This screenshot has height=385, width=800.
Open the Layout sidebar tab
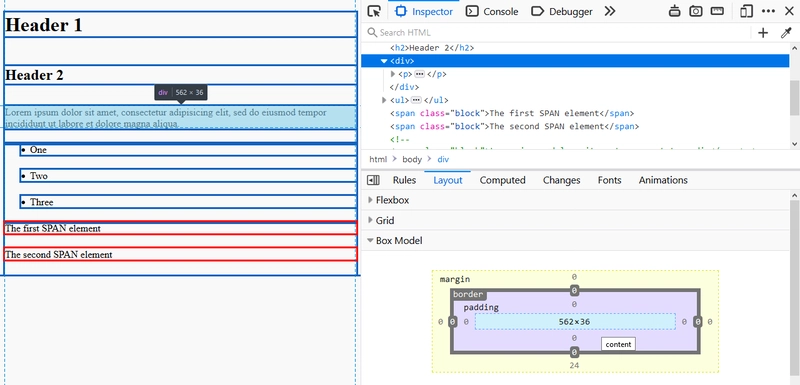tap(447, 180)
